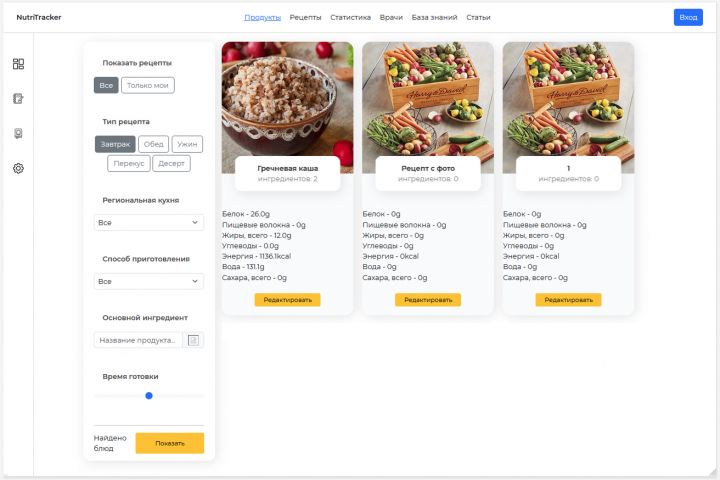Click the product list icon beside ingredient field
The image size is (720, 480).
click(x=194, y=340)
